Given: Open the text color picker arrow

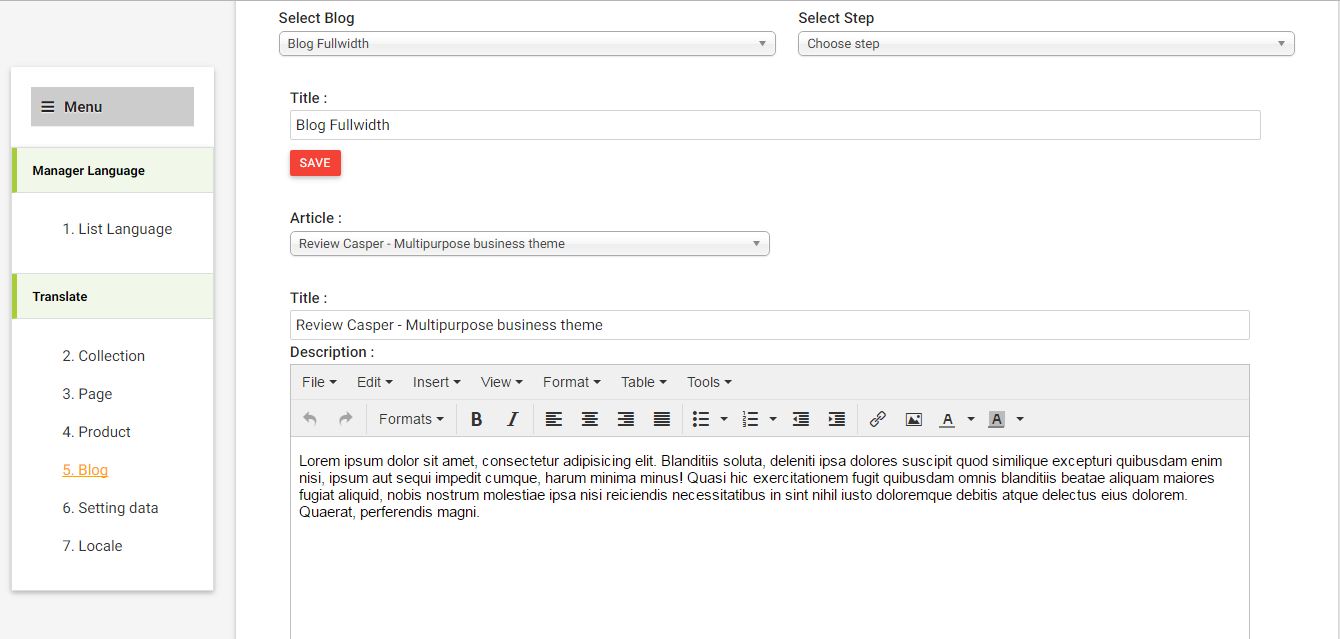Looking at the screenshot, I should click(x=970, y=419).
